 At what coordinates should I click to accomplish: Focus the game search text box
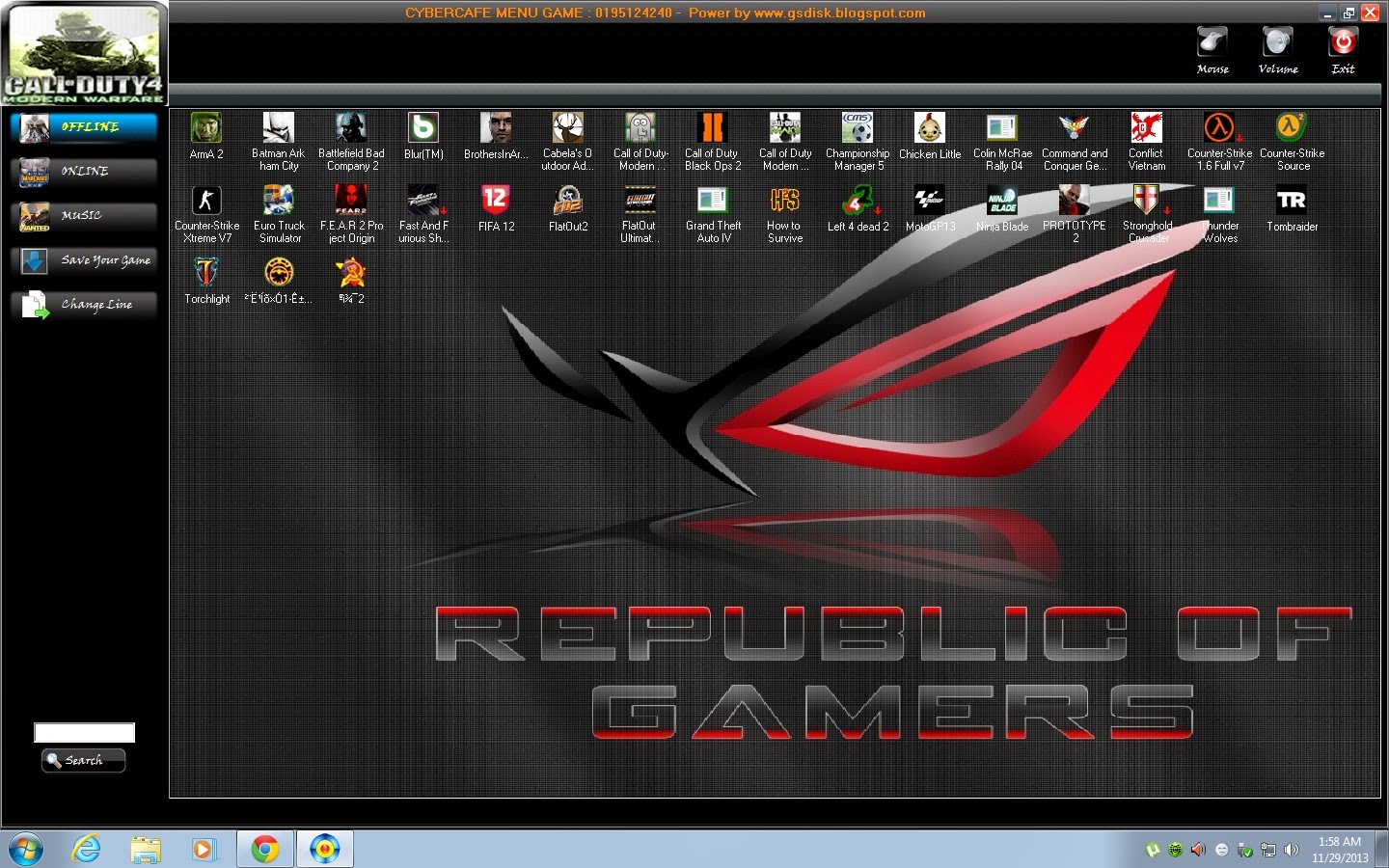pyautogui.click(x=85, y=733)
